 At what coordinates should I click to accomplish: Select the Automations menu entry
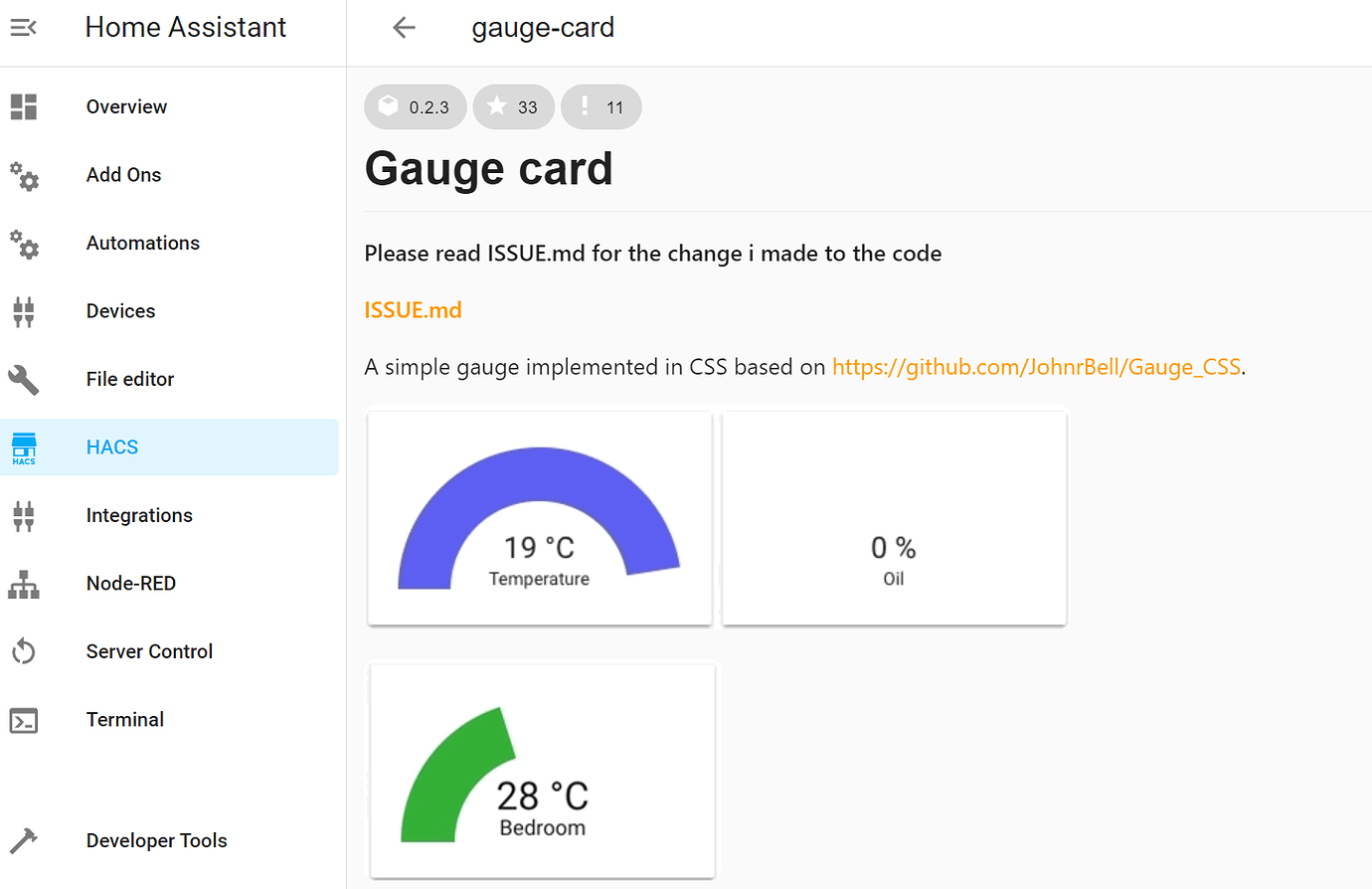(142, 242)
